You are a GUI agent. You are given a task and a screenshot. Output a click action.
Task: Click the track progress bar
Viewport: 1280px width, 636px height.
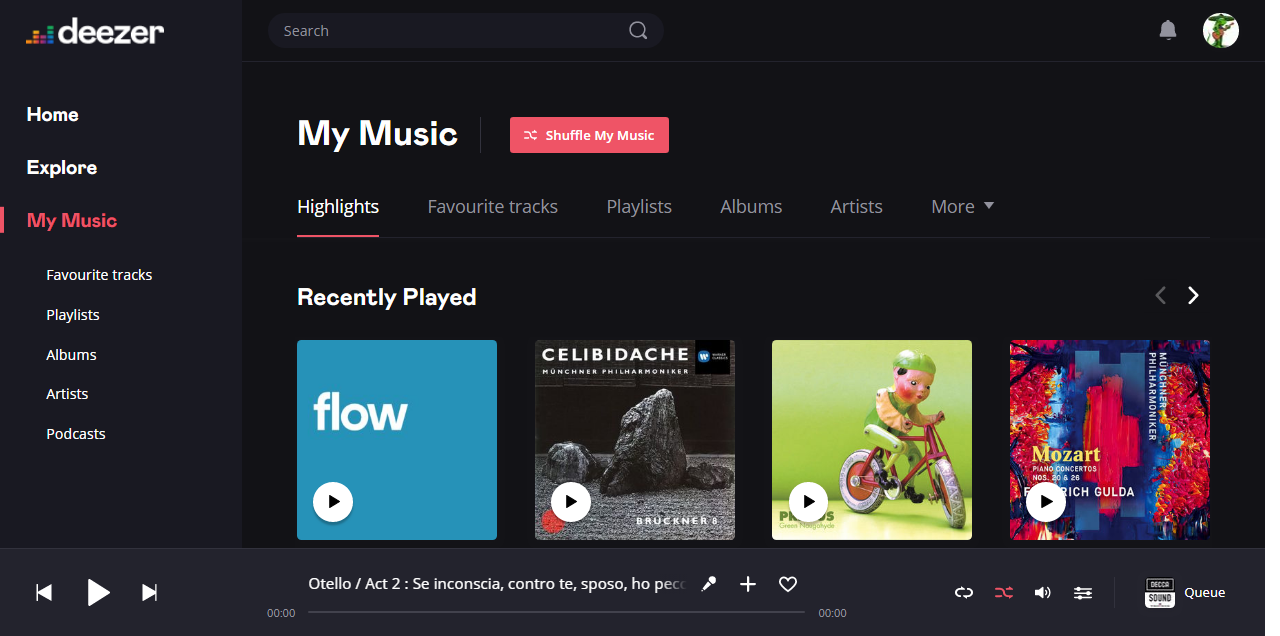tap(556, 612)
